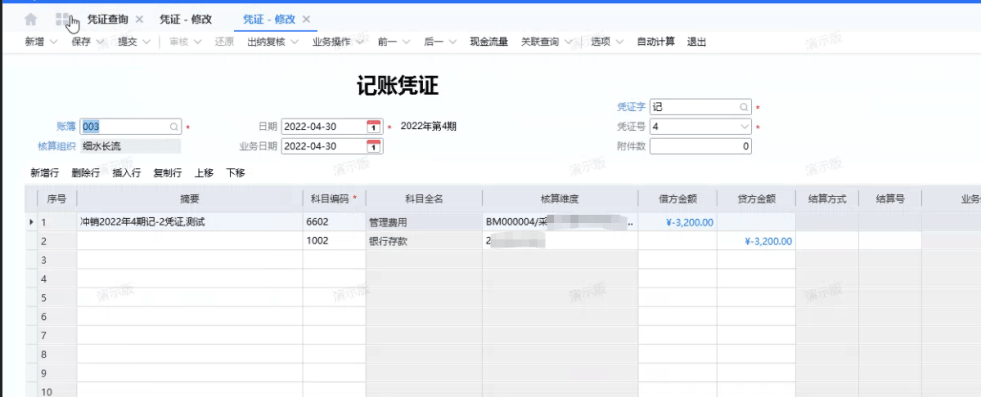This screenshot has width=981, height=397.
Task: Click 新增行 to add a row
Action: click(x=44, y=173)
